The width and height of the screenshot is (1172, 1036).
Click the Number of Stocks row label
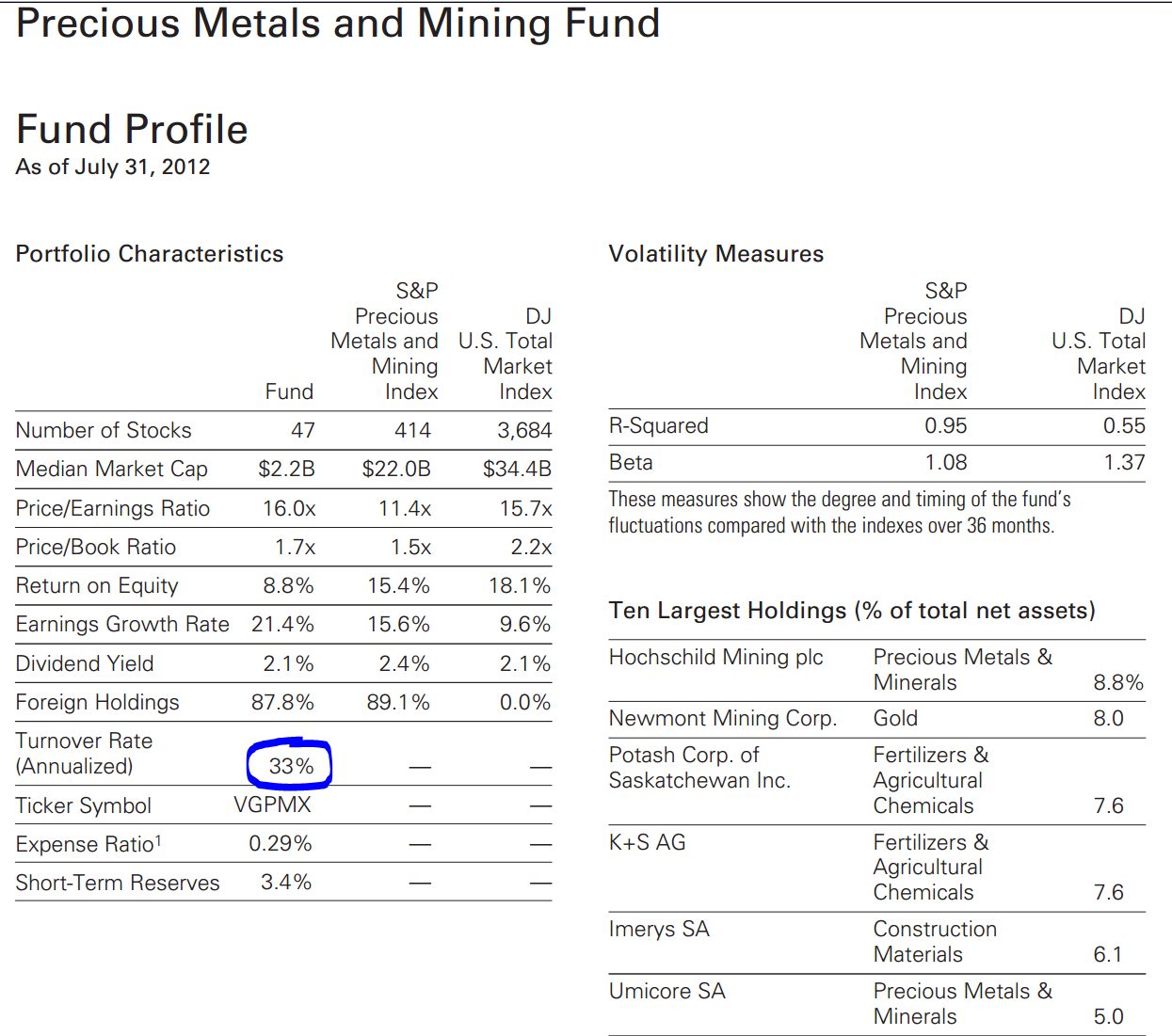[104, 430]
